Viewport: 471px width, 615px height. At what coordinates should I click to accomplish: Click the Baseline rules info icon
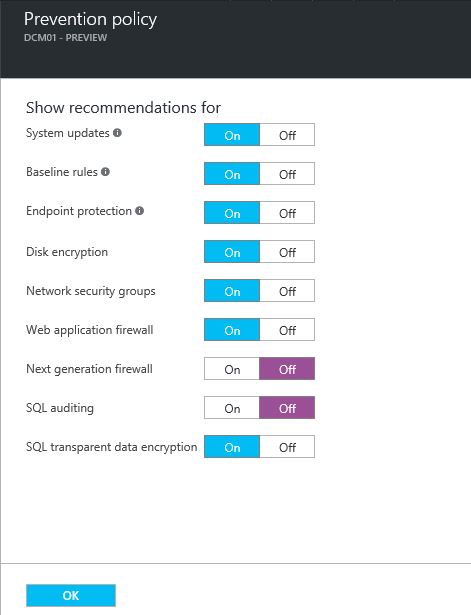pos(105,171)
